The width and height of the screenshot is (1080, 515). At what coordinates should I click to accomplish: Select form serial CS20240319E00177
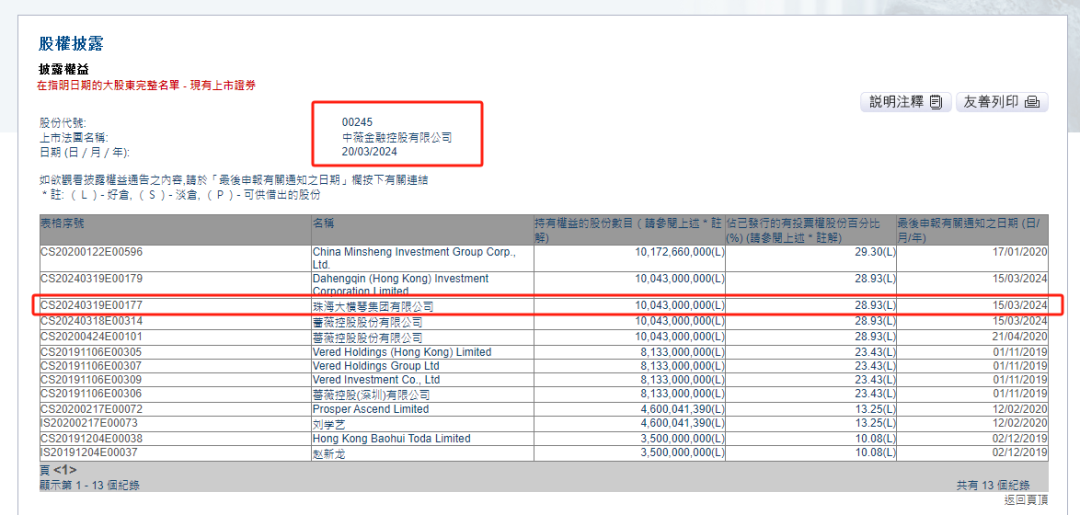[91, 305]
